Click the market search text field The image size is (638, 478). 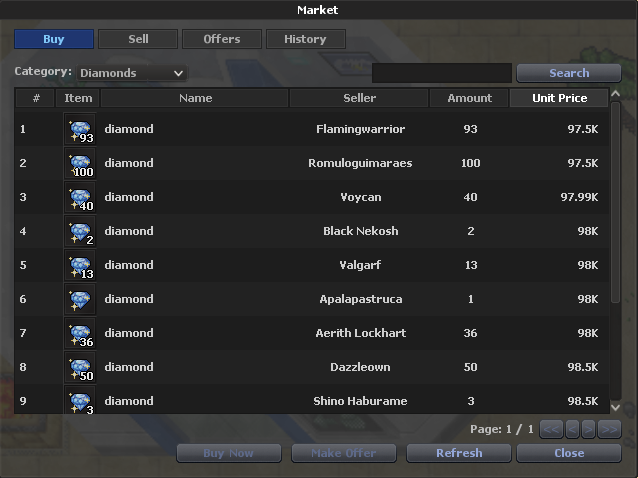click(441, 73)
